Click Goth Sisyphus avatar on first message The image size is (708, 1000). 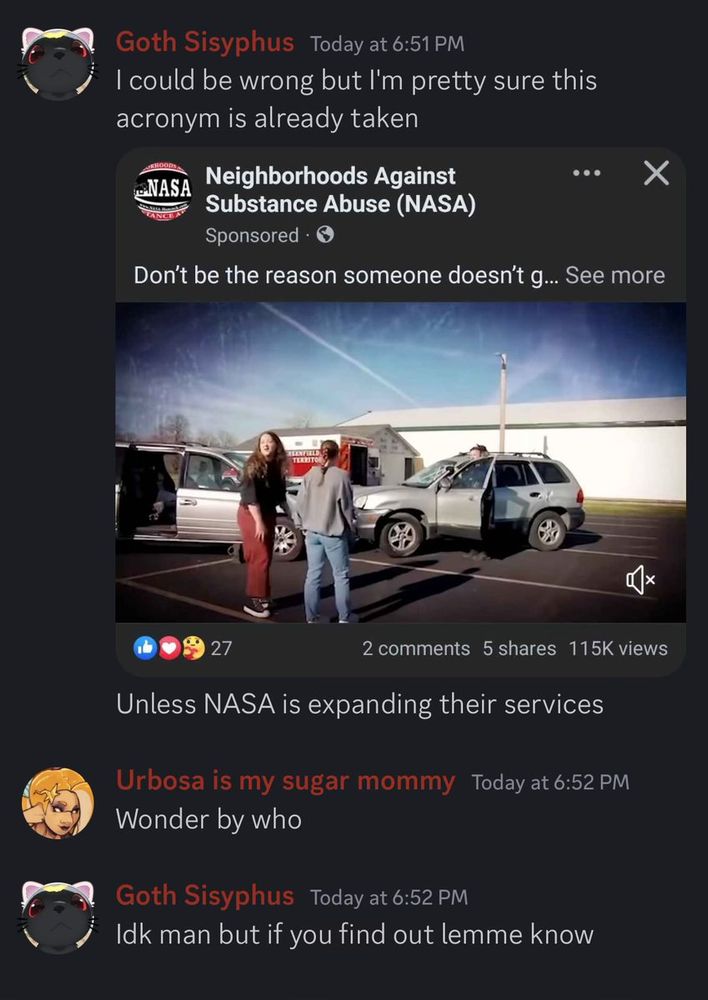pos(57,63)
